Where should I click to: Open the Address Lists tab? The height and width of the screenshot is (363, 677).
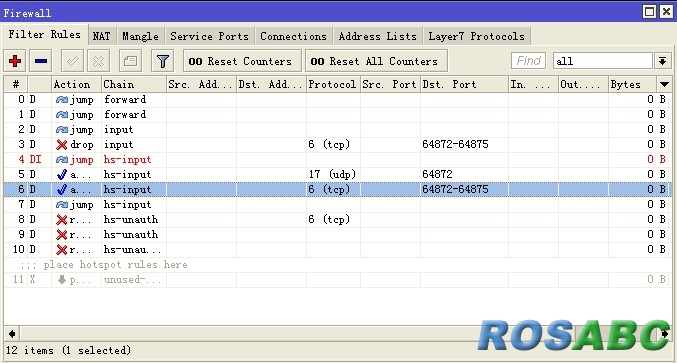378,36
